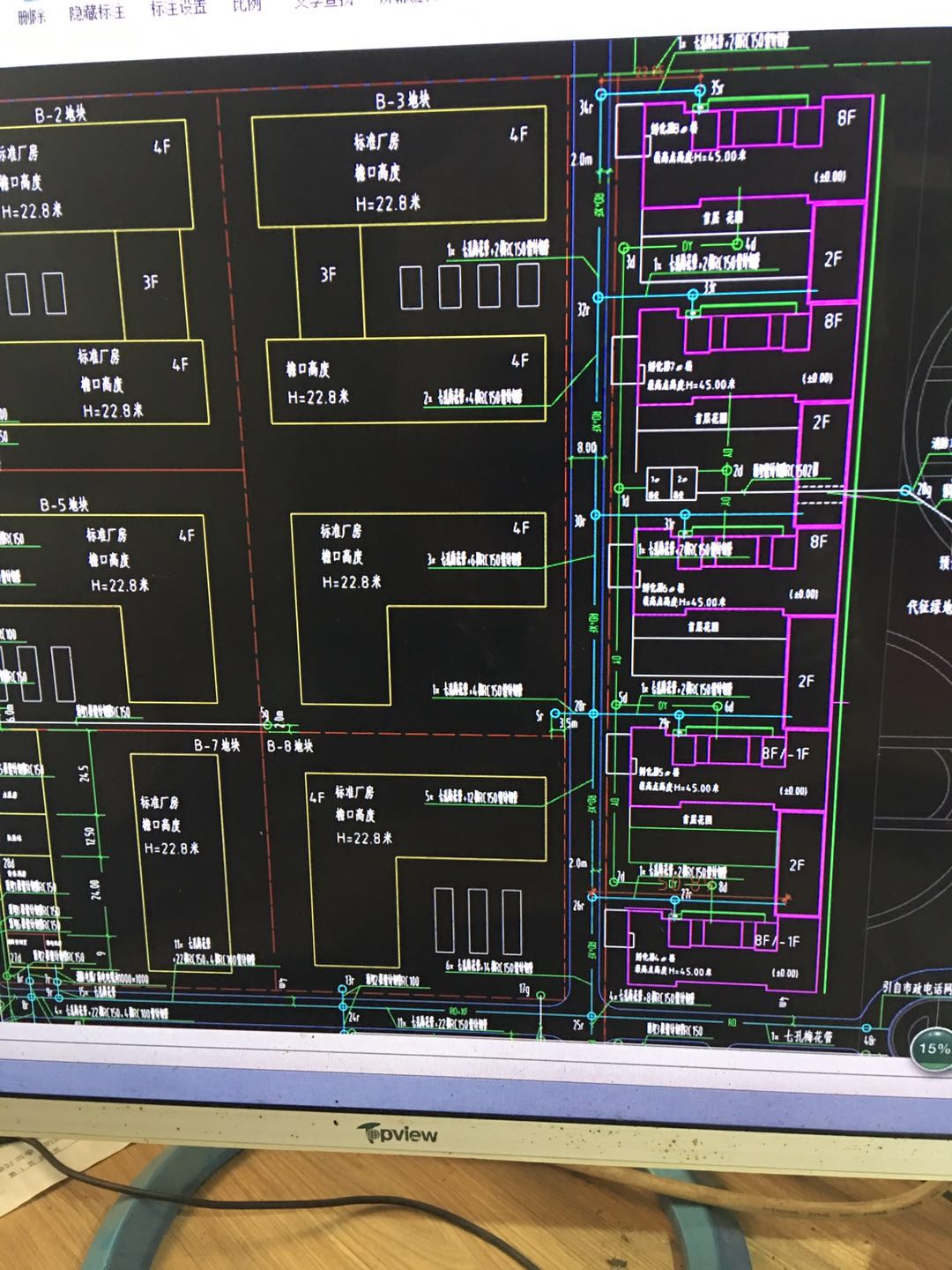Screen dimensions: 952x1270
Task: Click the 1x 七孔梅花管 pipe label
Action: [x=800, y=1036]
